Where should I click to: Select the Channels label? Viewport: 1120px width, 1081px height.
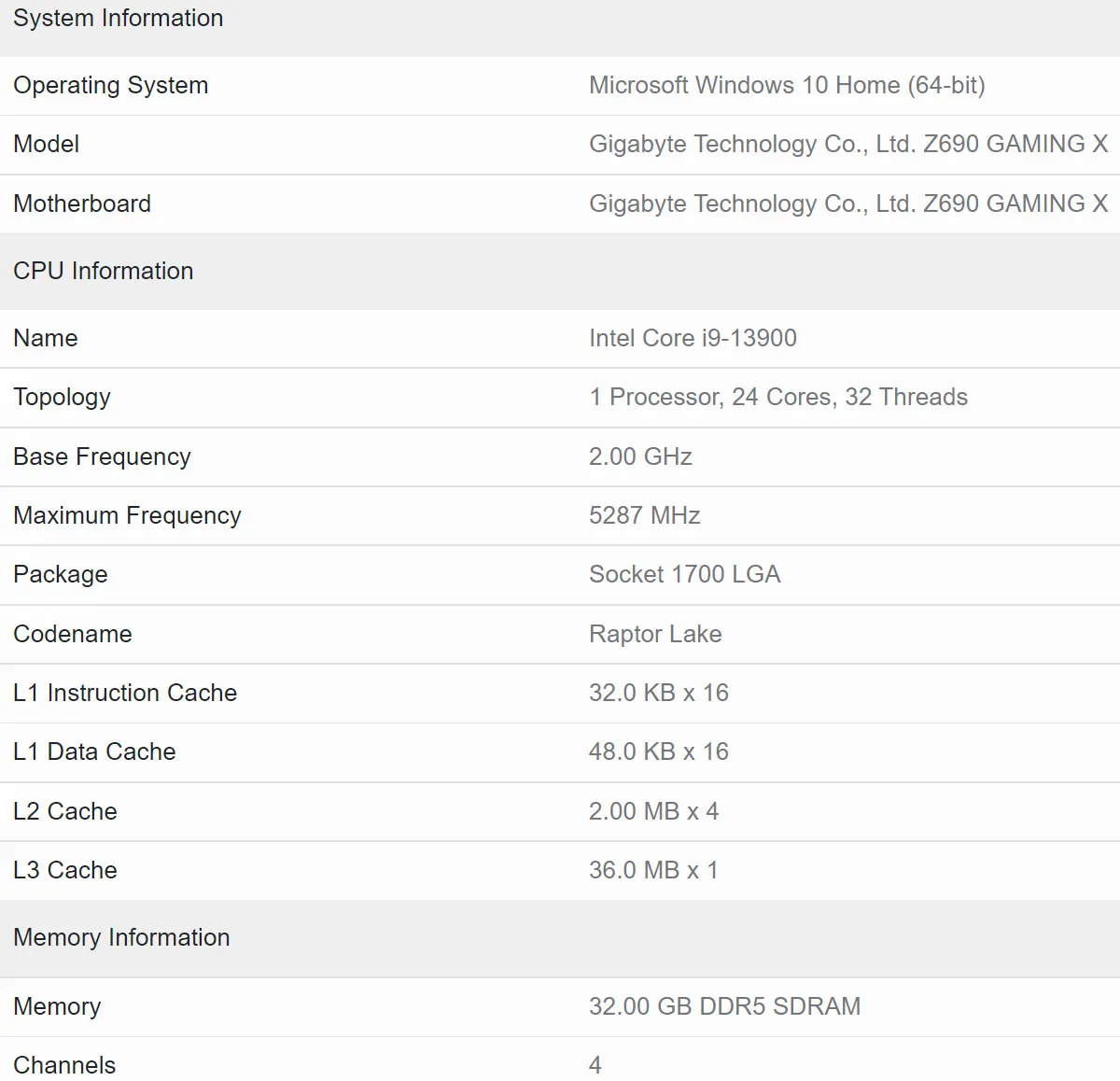pos(64,1065)
